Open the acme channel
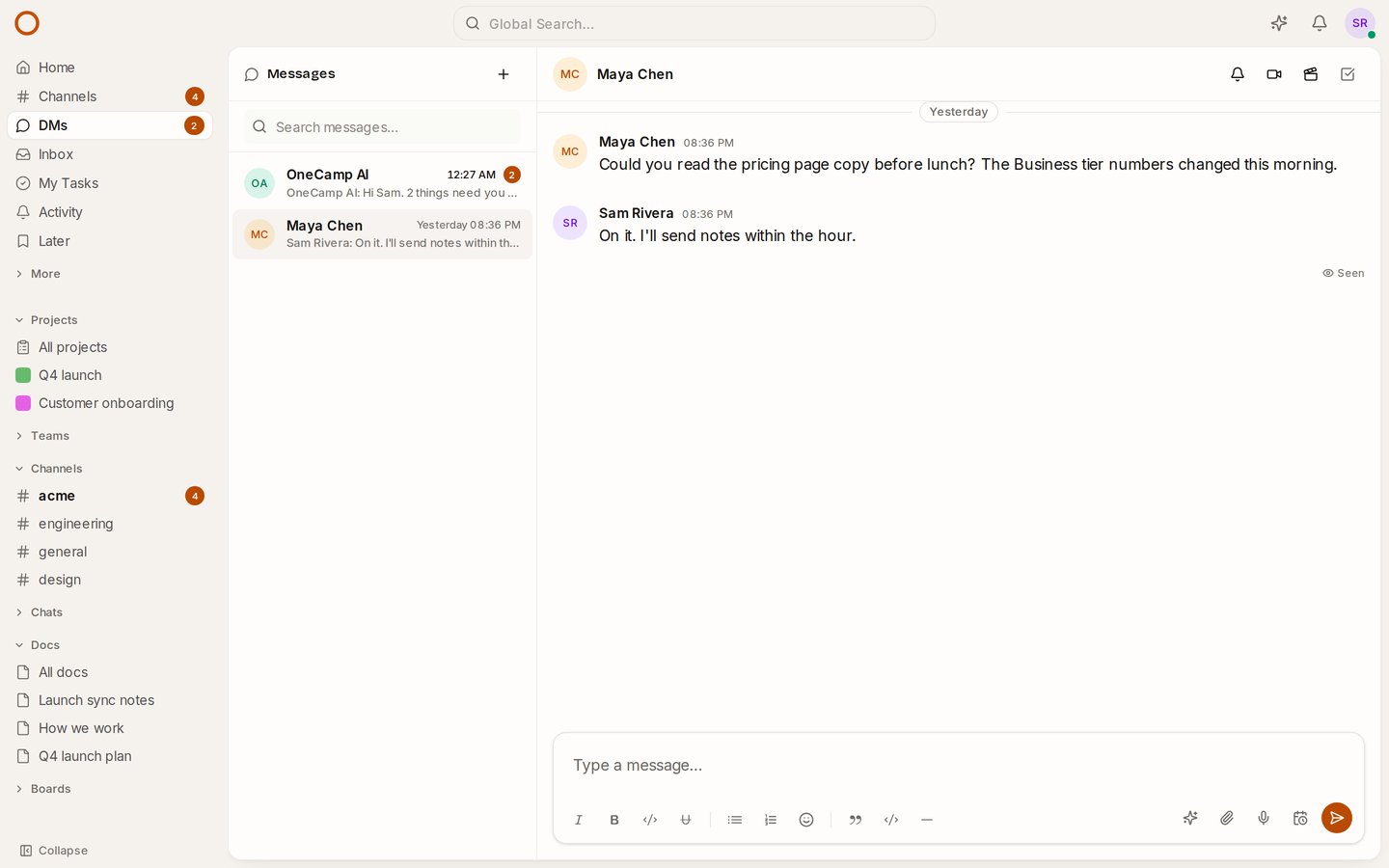 pyautogui.click(x=110, y=496)
